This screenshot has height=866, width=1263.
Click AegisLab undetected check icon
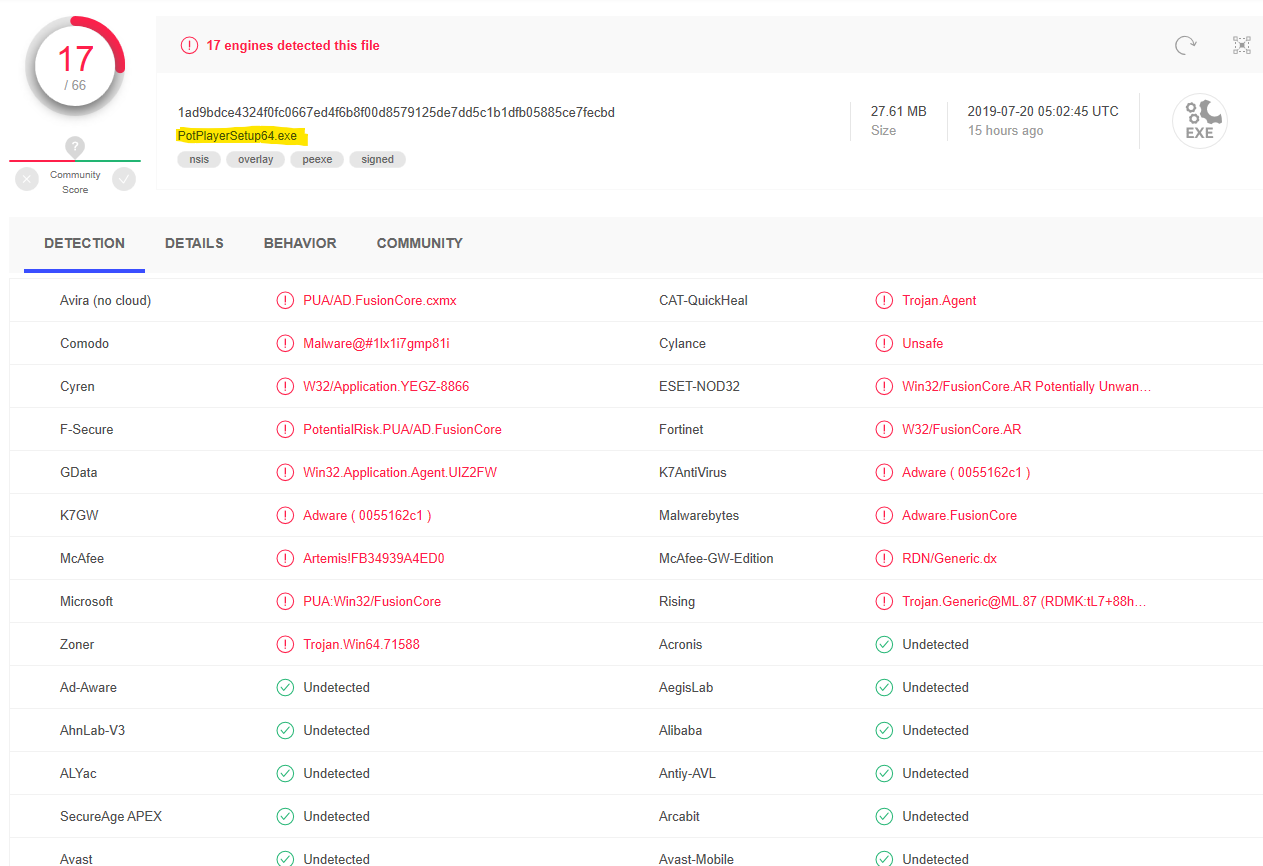pos(884,687)
